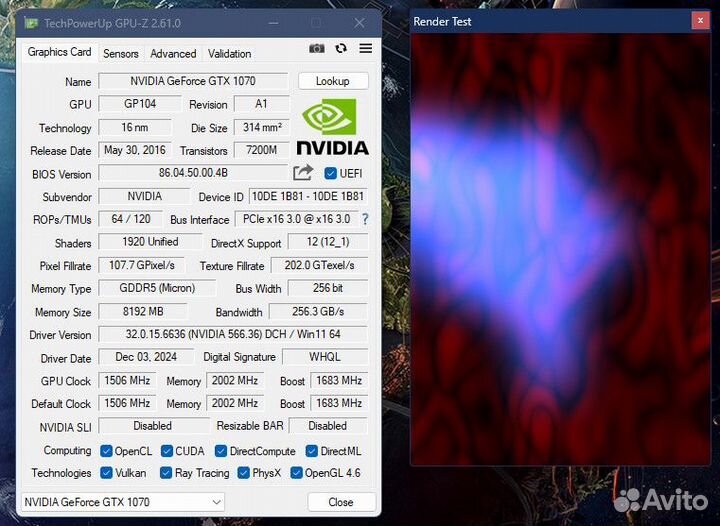Image resolution: width=720 pixels, height=526 pixels.
Task: Click the Driver Date value Dec 03, 2024
Action: (x=146, y=357)
